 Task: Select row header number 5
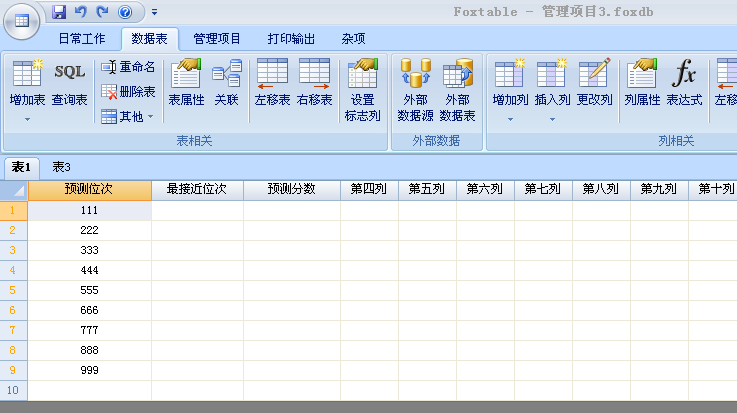14,290
